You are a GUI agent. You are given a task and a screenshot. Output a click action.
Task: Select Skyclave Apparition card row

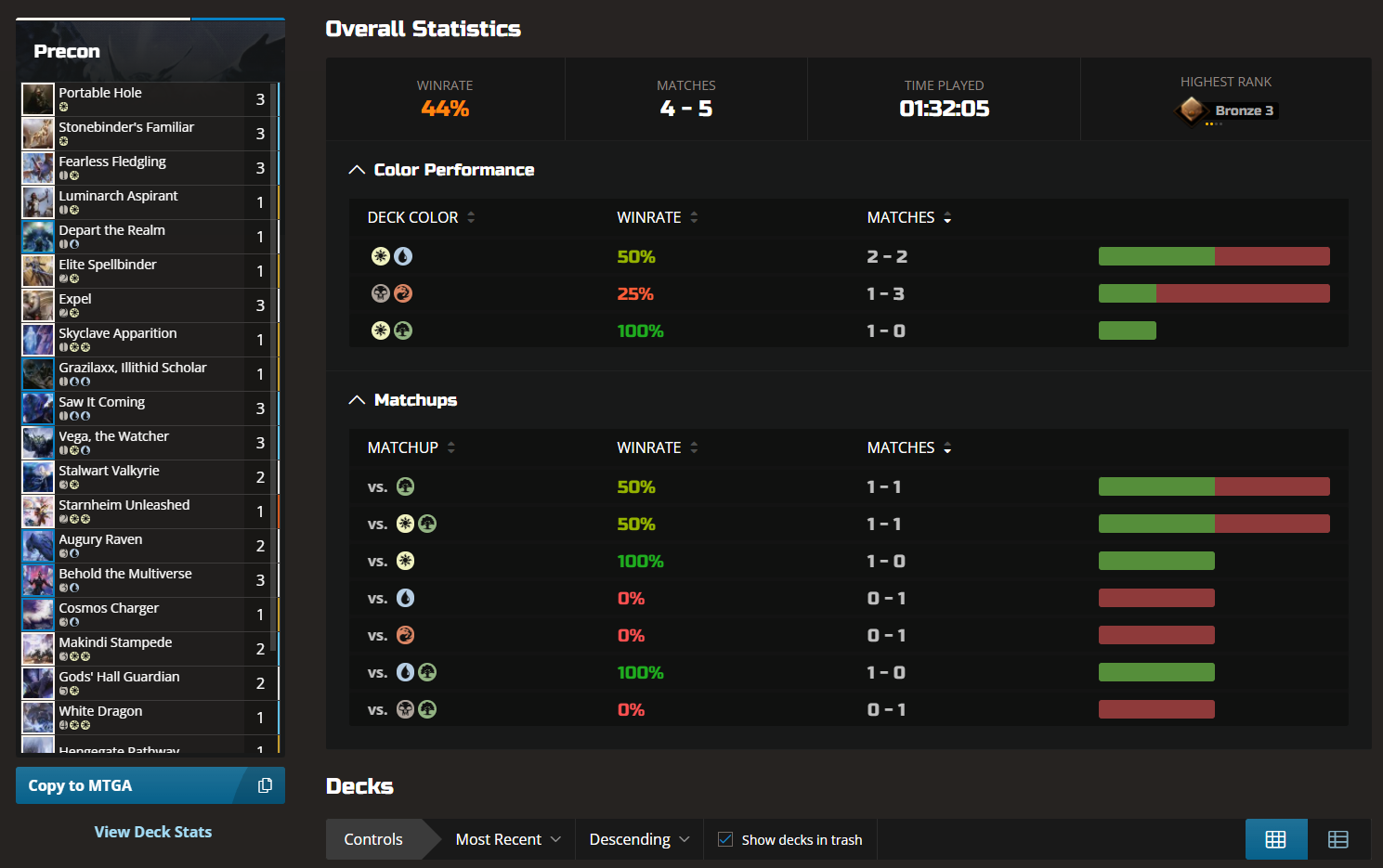point(150,340)
